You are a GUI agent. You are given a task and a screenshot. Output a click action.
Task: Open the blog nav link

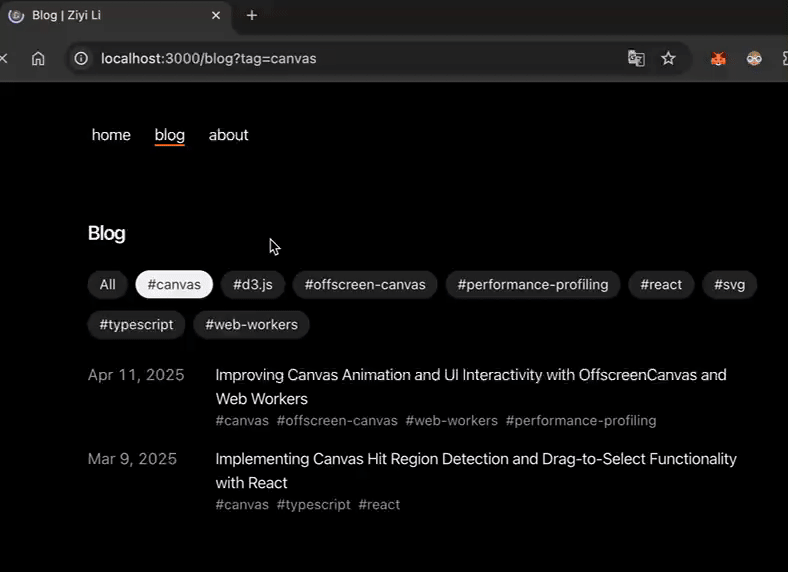tap(170, 135)
